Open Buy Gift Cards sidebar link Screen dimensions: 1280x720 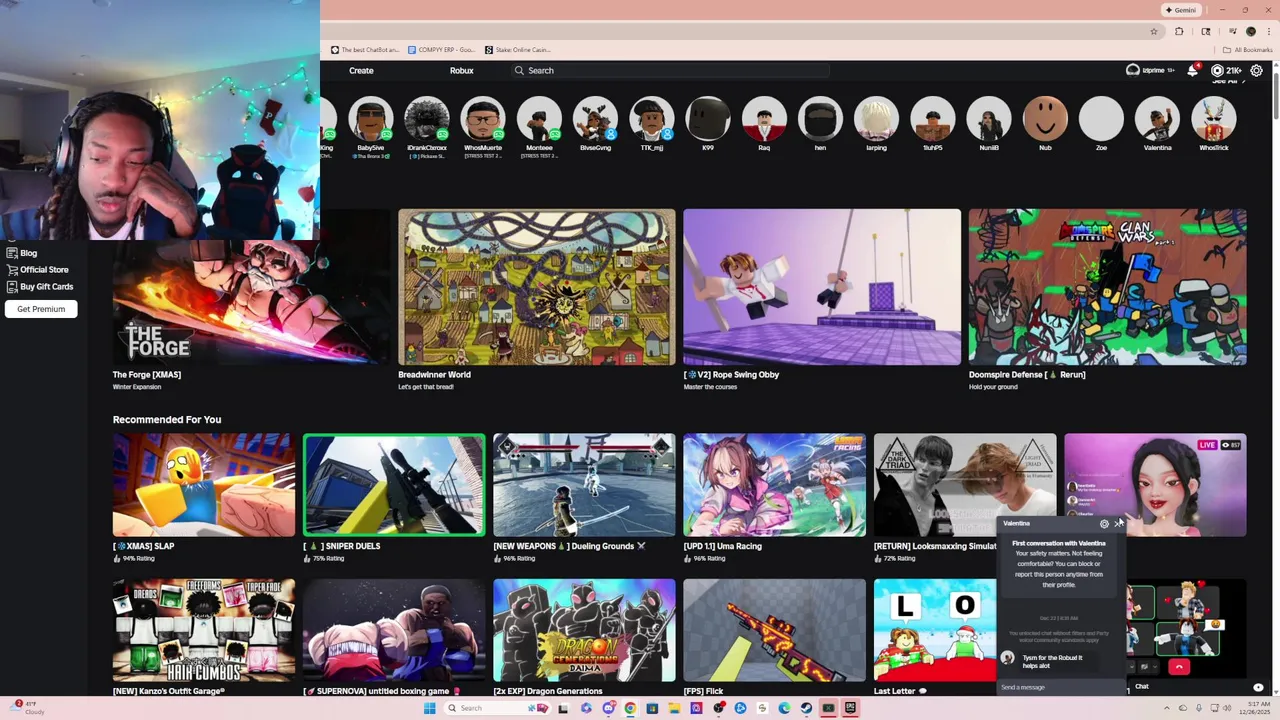pos(46,287)
